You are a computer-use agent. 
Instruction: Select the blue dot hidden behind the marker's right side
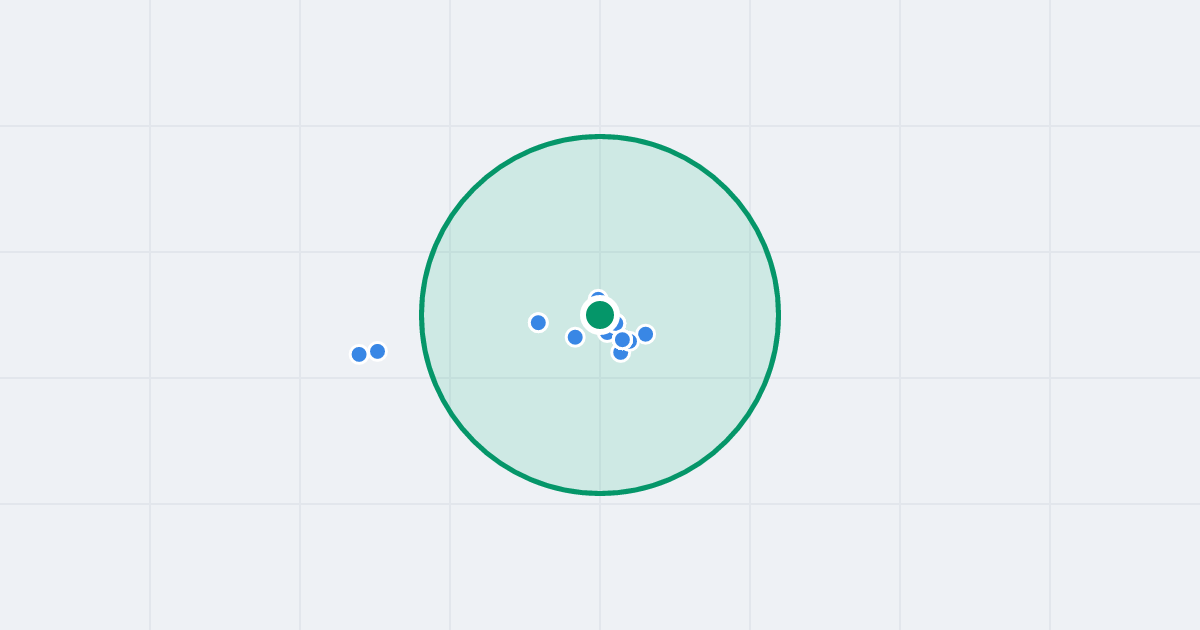point(618,323)
